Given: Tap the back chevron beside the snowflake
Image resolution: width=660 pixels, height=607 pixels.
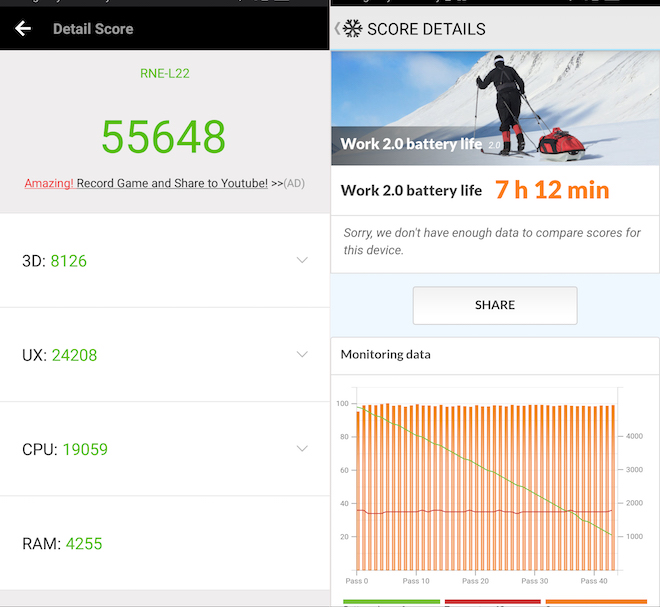Looking at the screenshot, I should point(337,29).
